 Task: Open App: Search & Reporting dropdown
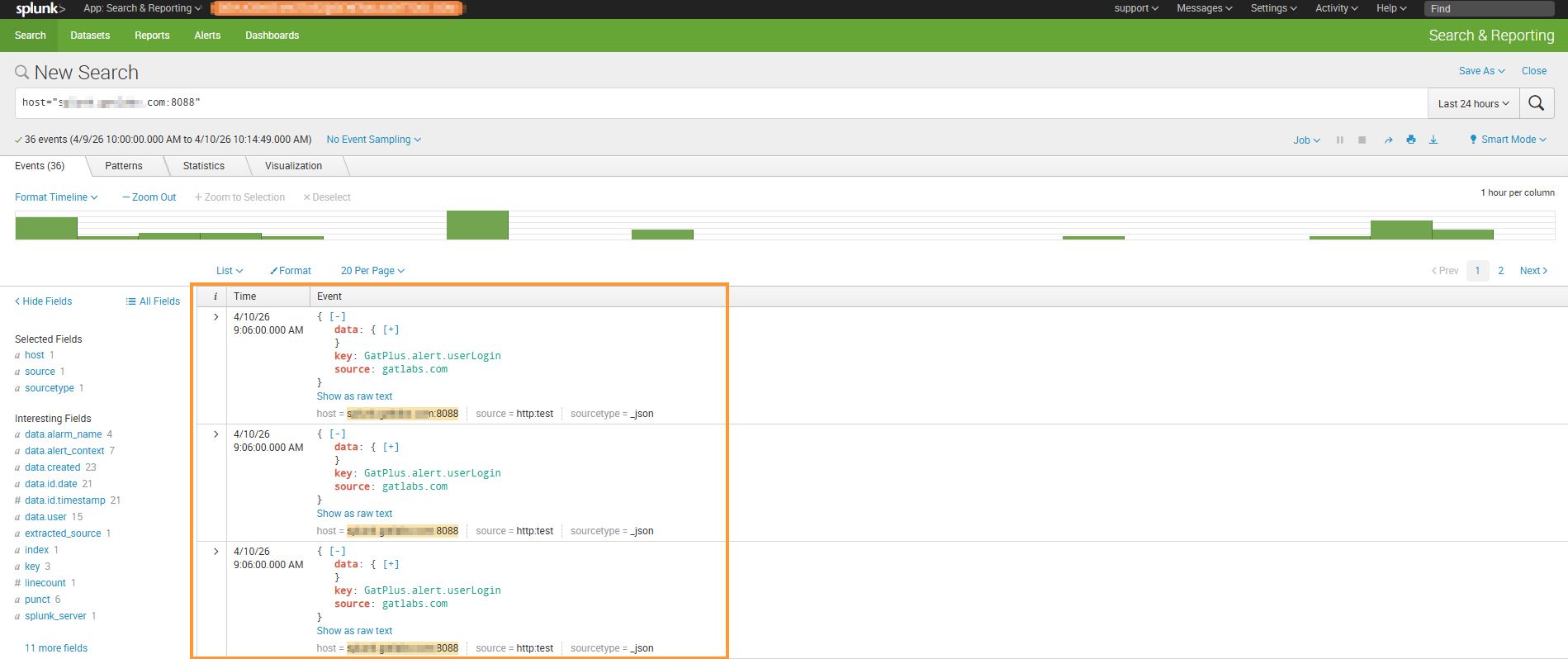point(142,8)
